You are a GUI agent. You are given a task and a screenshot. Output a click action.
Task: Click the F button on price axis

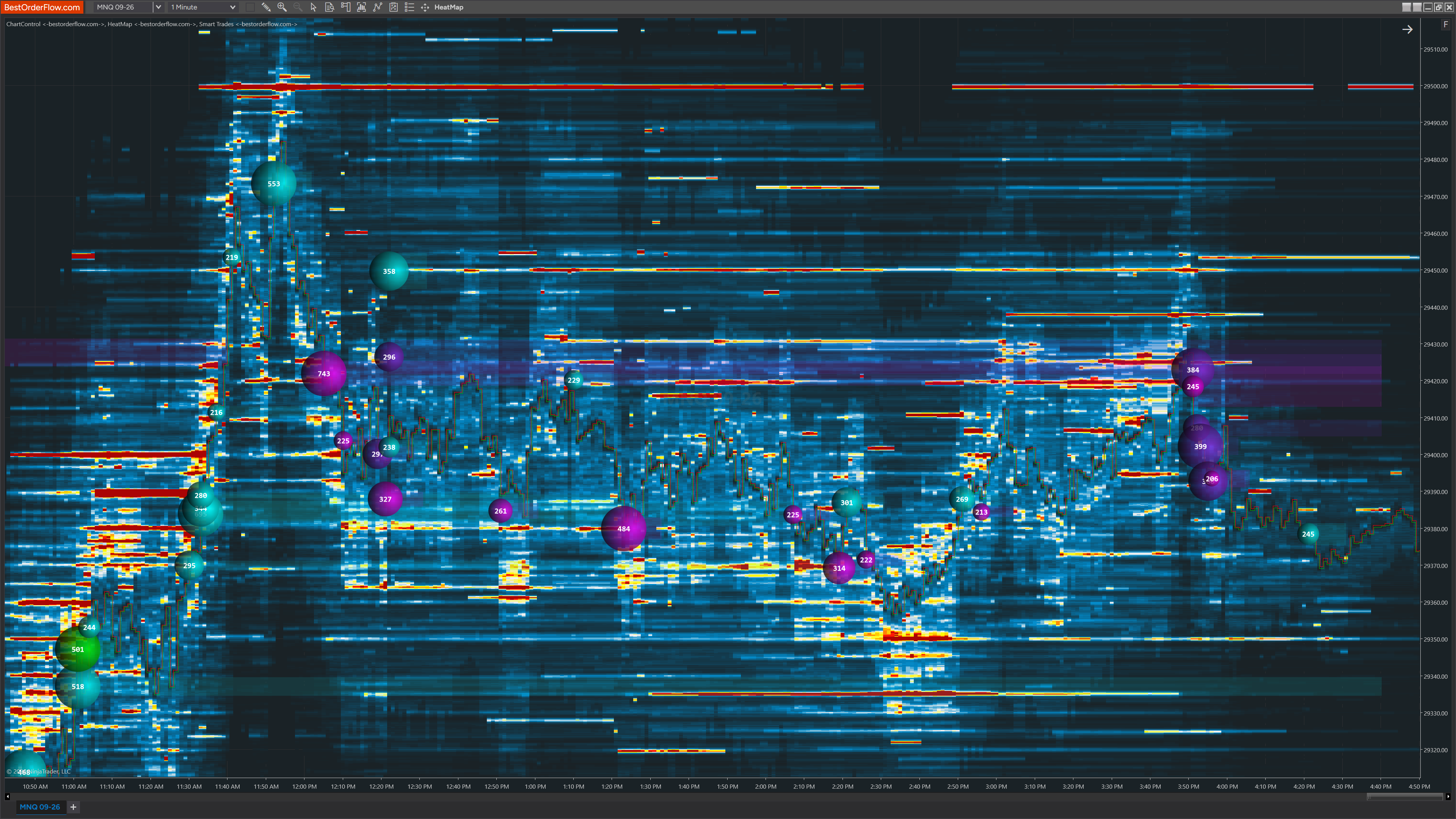pyautogui.click(x=1446, y=24)
